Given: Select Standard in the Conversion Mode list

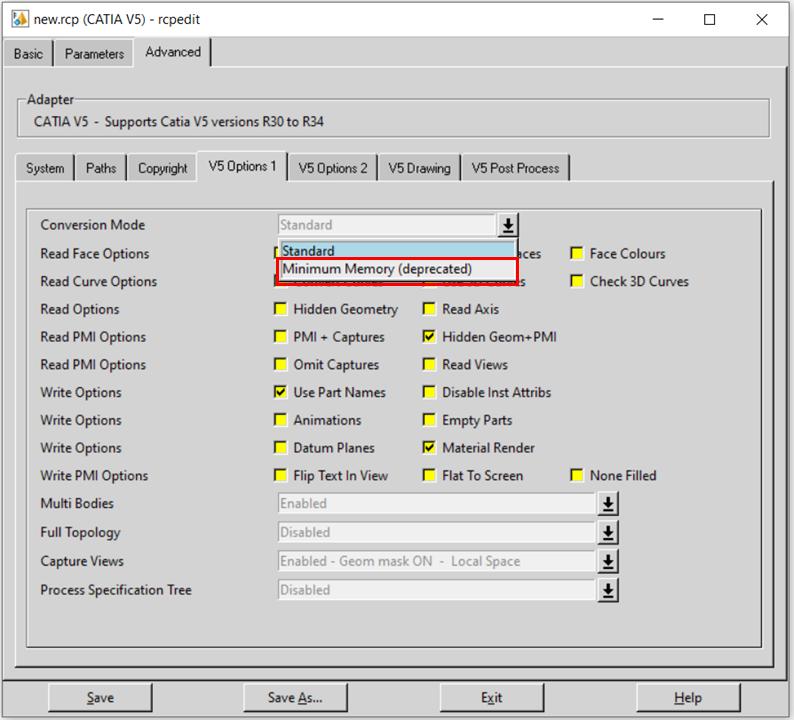Looking at the screenshot, I should click(x=398, y=250).
